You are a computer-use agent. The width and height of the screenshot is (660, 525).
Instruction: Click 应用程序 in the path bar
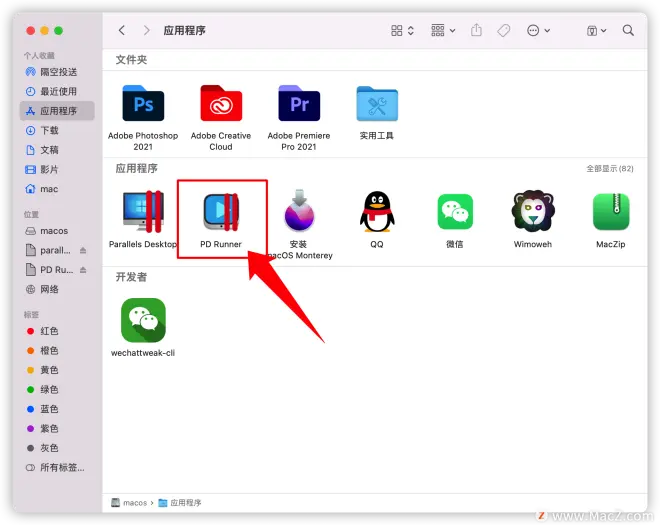click(180, 503)
